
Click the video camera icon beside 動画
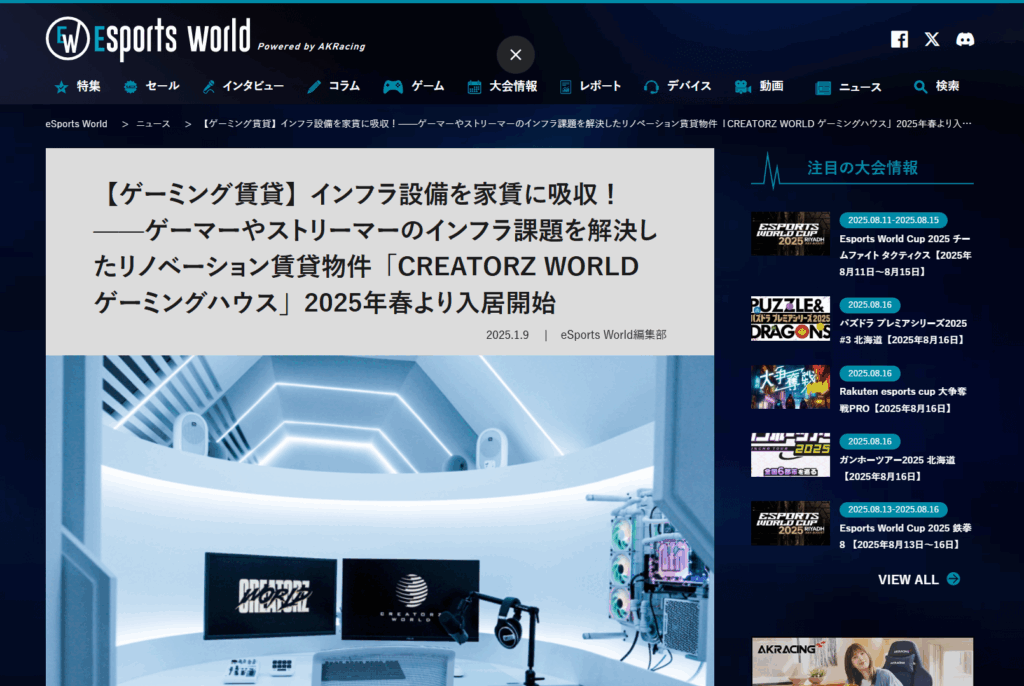click(743, 87)
